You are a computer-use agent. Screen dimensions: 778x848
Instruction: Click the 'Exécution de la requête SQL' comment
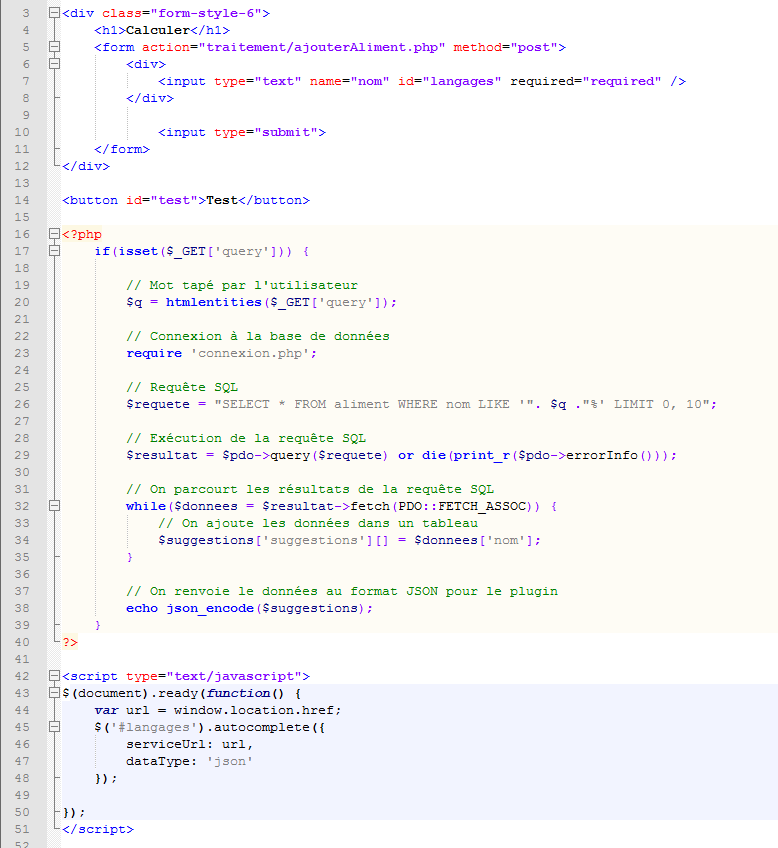pyautogui.click(x=258, y=438)
